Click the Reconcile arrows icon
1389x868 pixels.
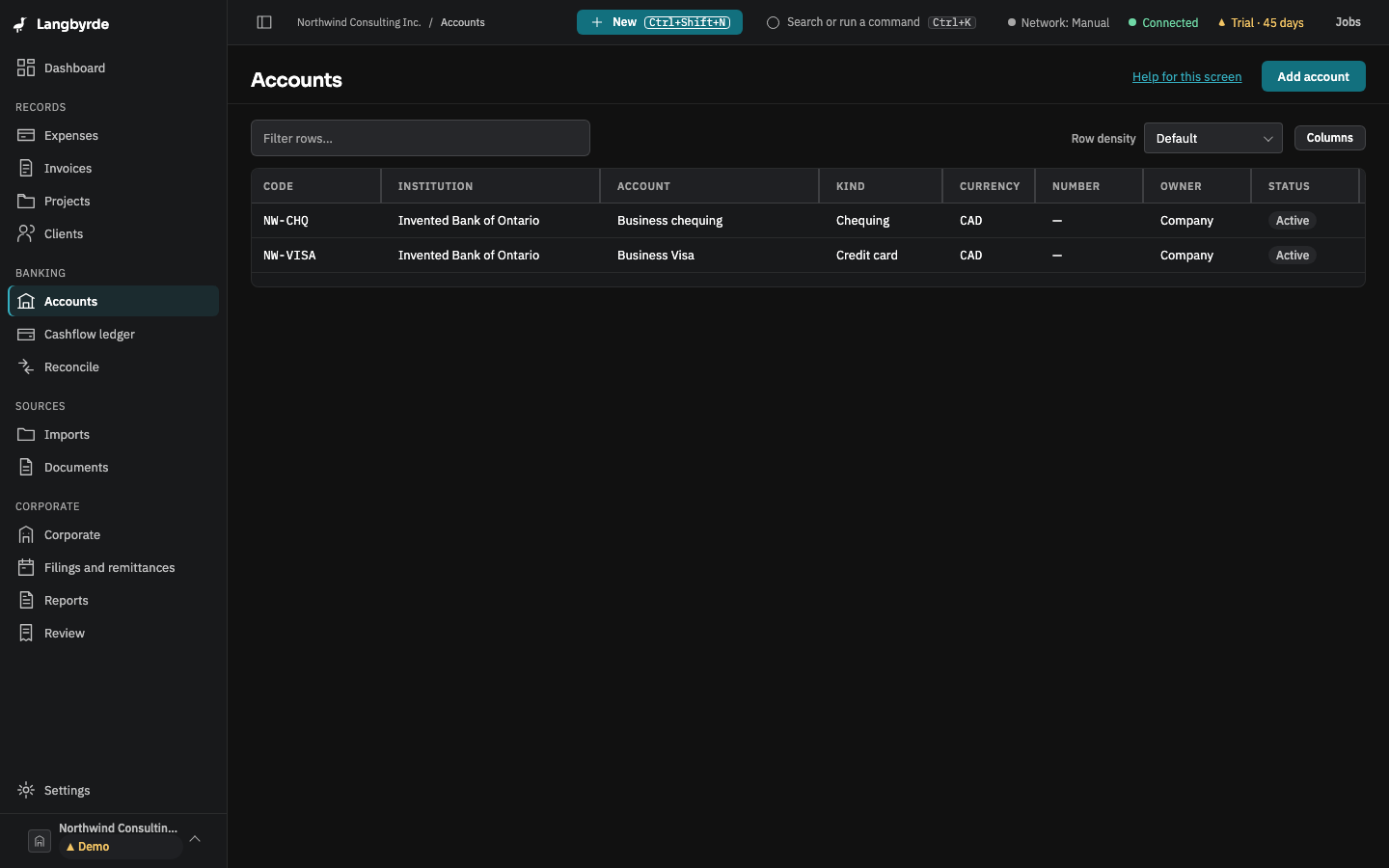(x=26, y=366)
